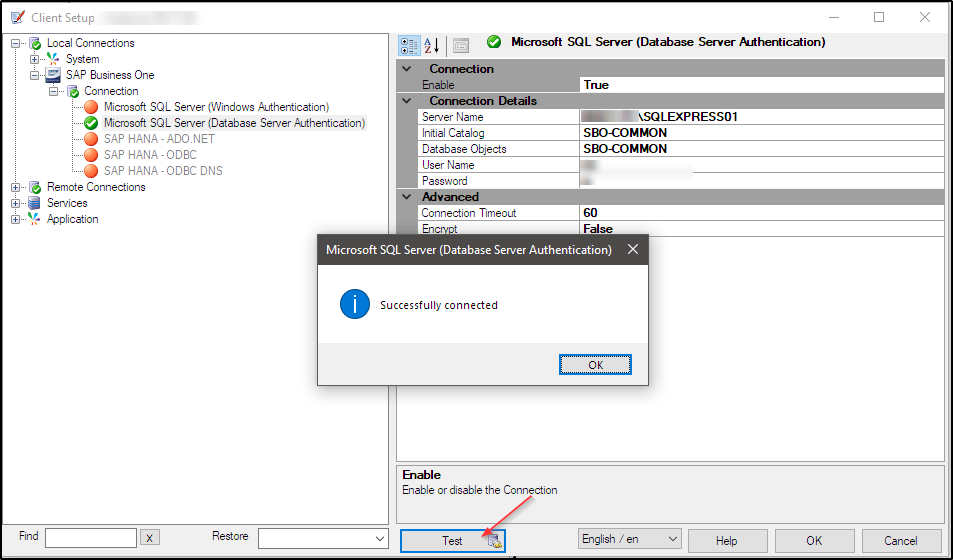Click SAP Business One logo icon
Image resolution: width=953 pixels, height=560 pixels.
pos(53,75)
